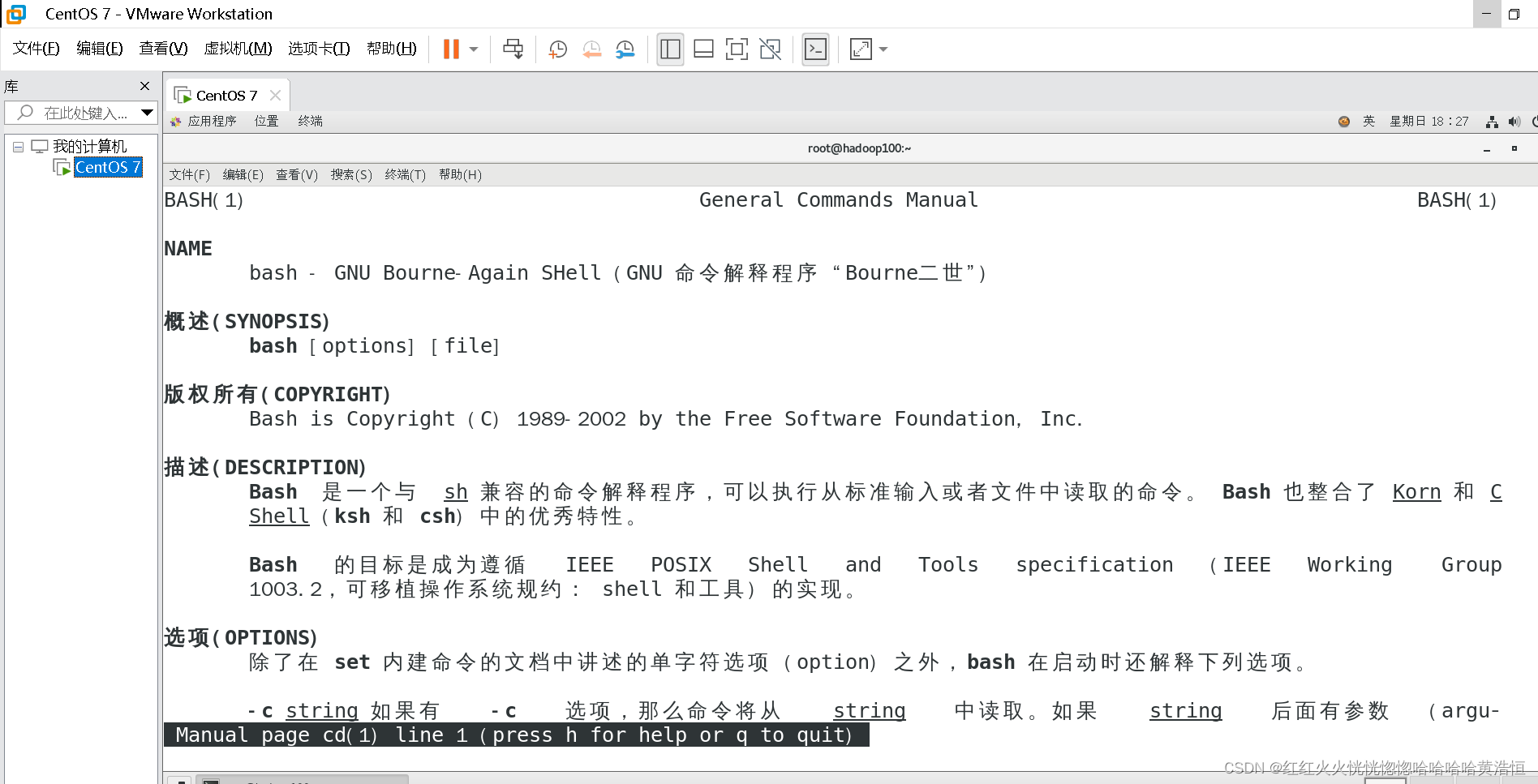The image size is (1538, 784).
Task: Open VMware 帮助(H) menu
Action: 392,49
